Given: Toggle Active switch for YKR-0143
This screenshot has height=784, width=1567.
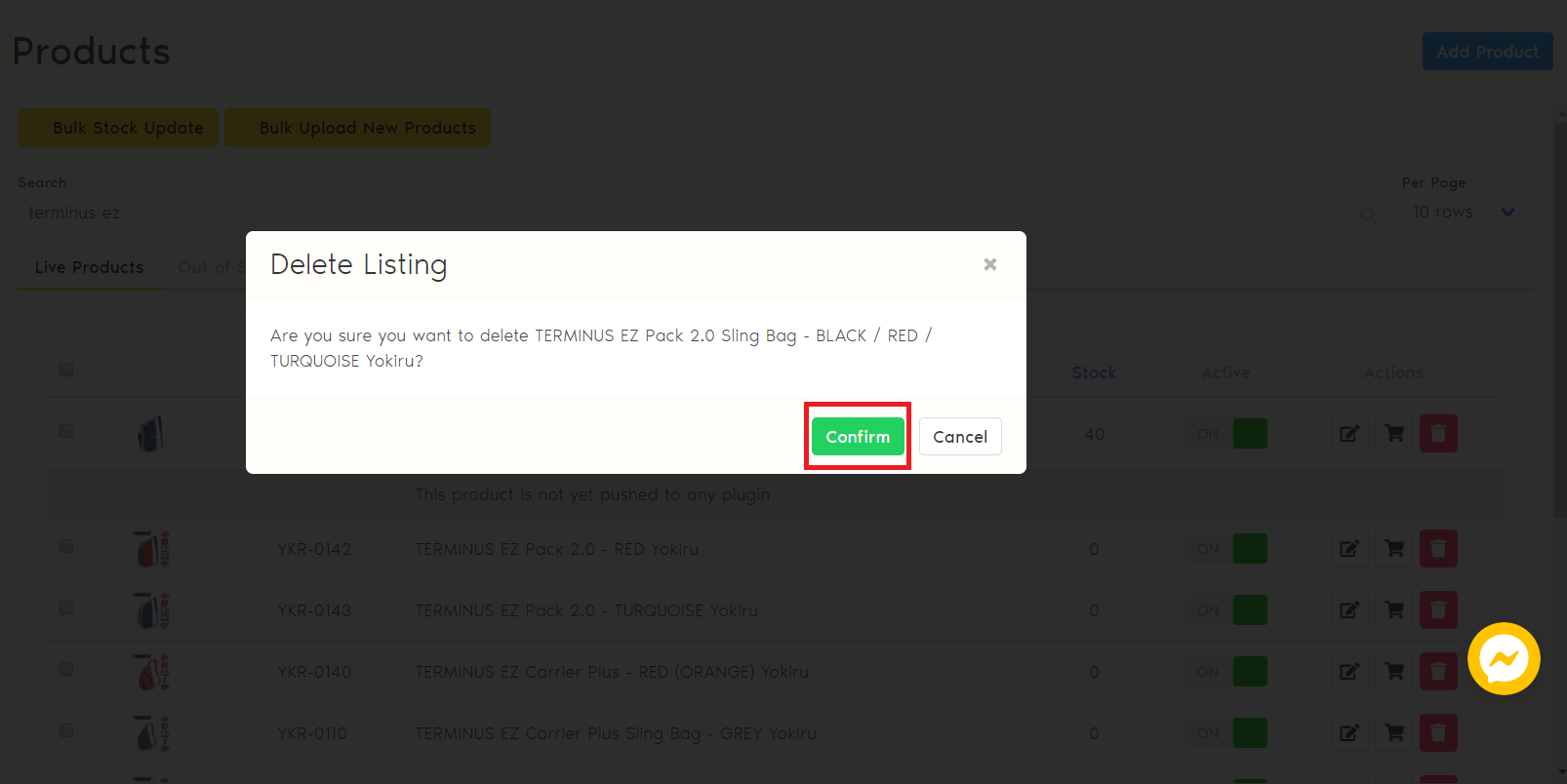Looking at the screenshot, I should (1225, 610).
